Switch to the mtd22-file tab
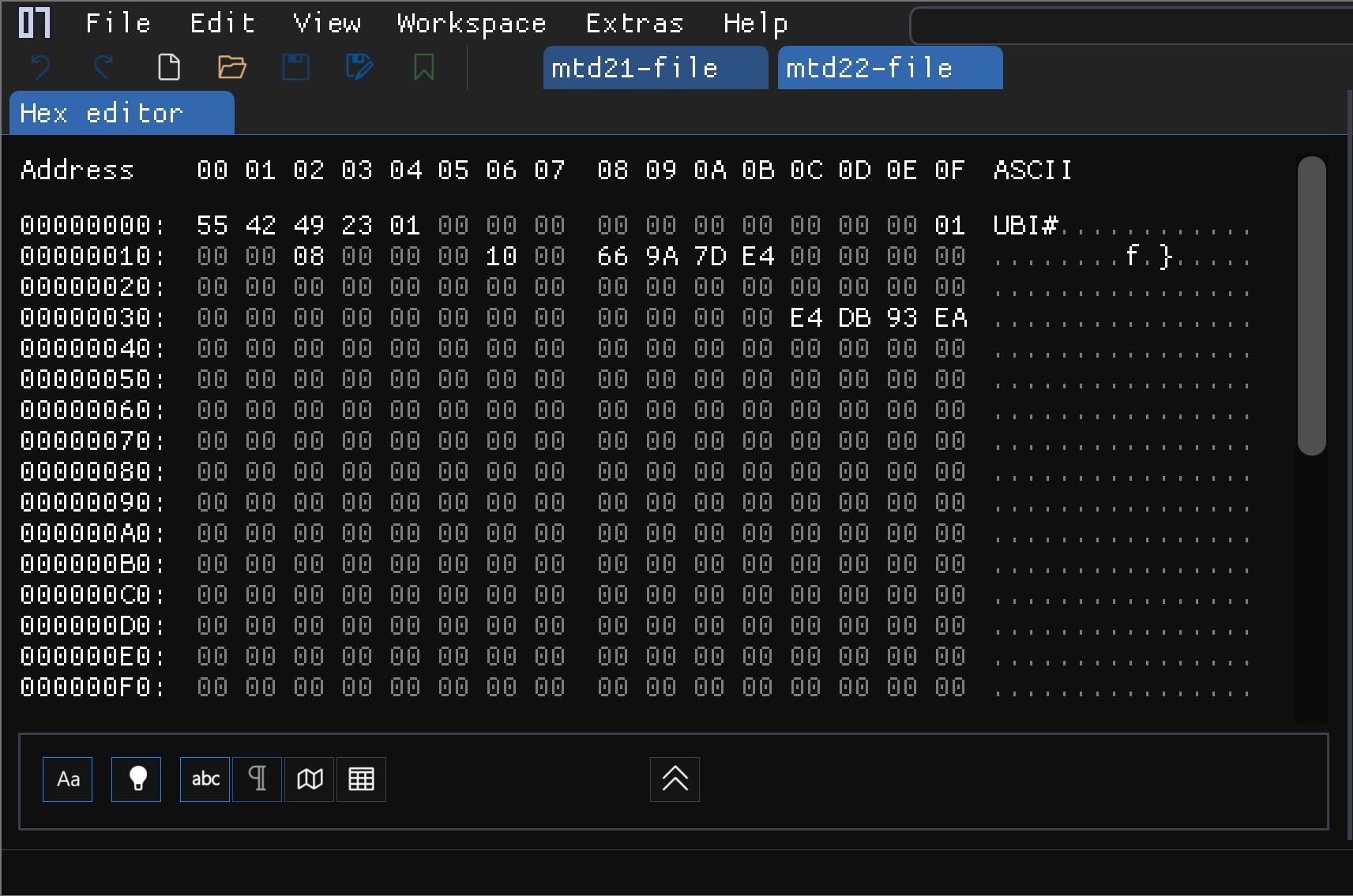1353x896 pixels. [x=890, y=68]
